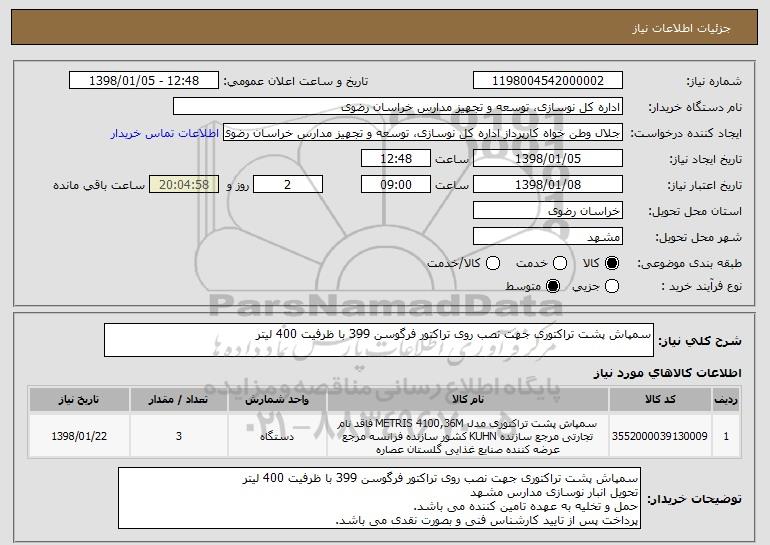Click the نوع فرآیند خرید label
The width and height of the screenshot is (770, 545).
[x=701, y=286]
